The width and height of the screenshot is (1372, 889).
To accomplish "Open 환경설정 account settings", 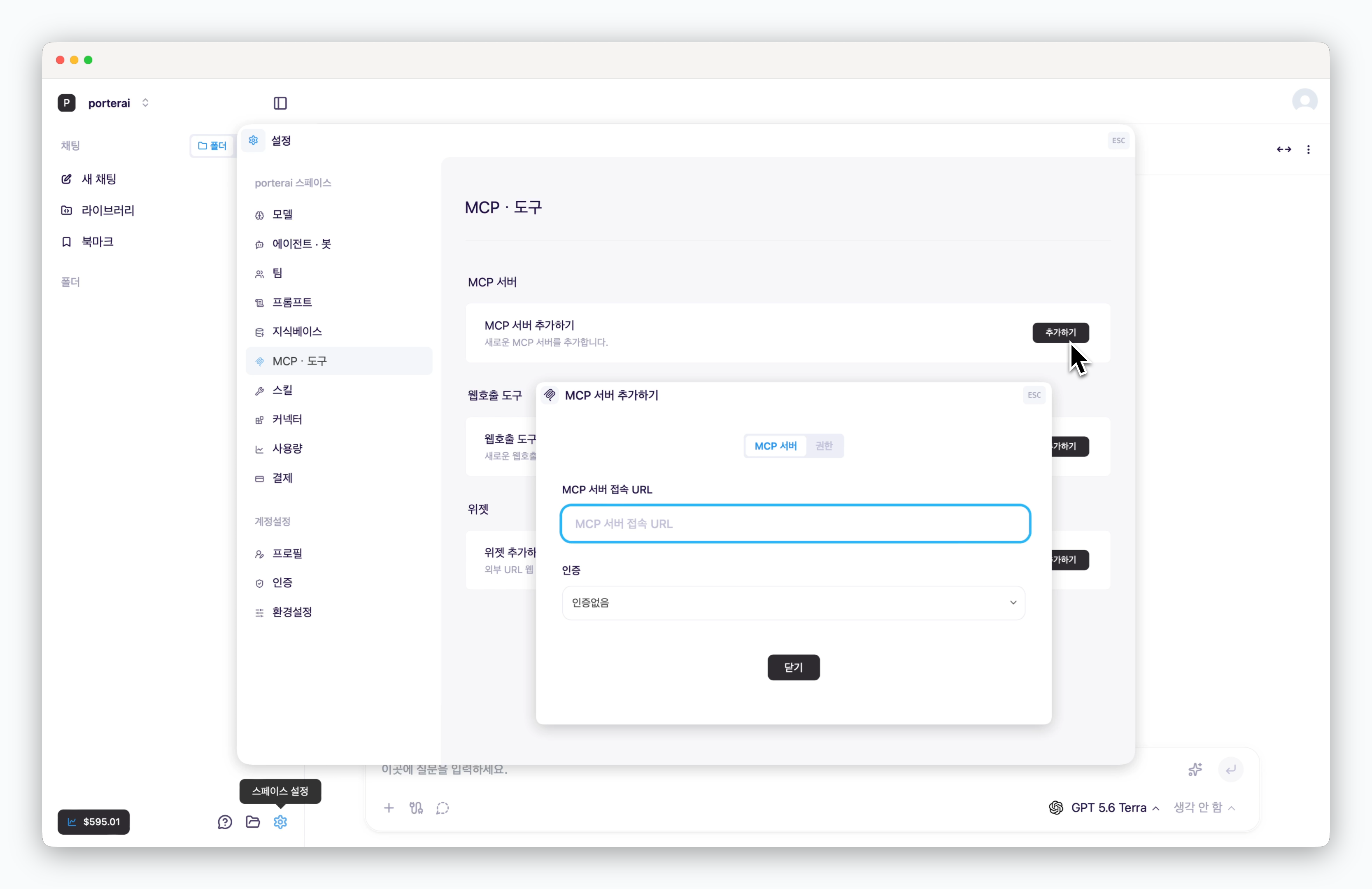I will pyautogui.click(x=338, y=612).
